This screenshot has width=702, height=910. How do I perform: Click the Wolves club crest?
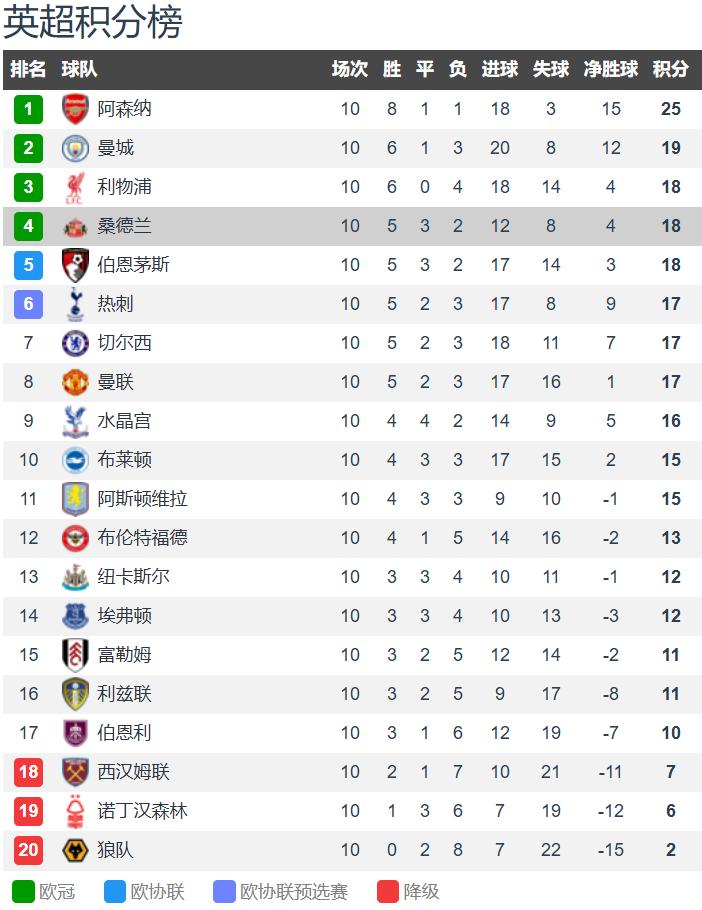coord(75,850)
